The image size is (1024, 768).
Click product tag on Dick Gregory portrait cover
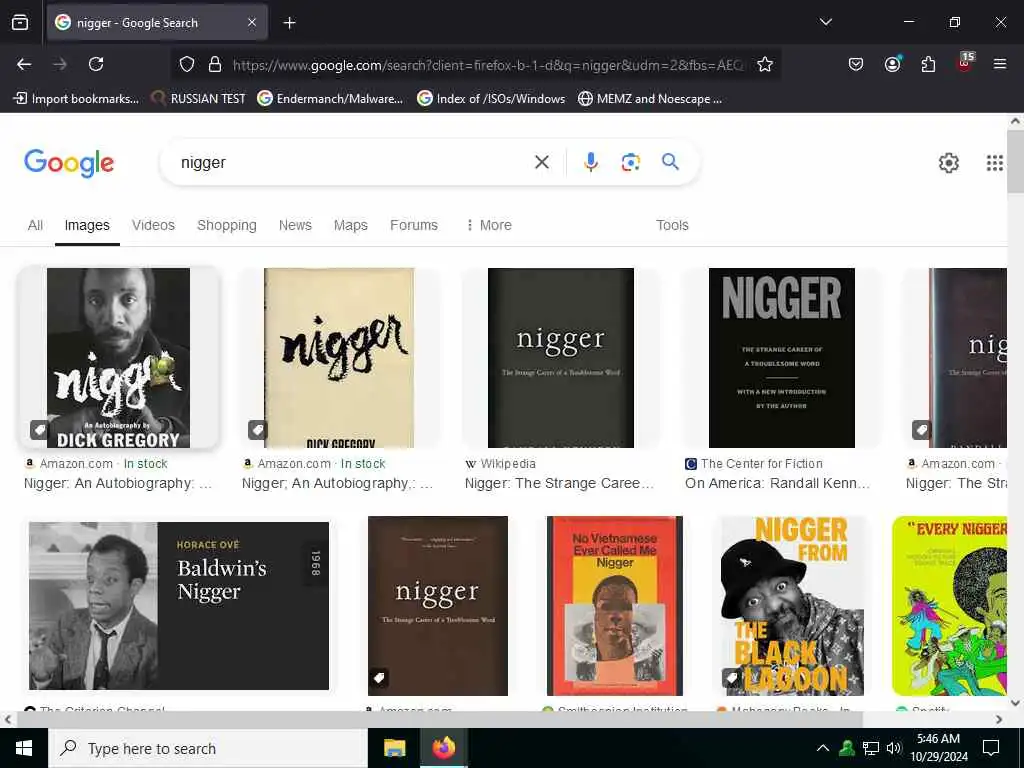tap(40, 430)
